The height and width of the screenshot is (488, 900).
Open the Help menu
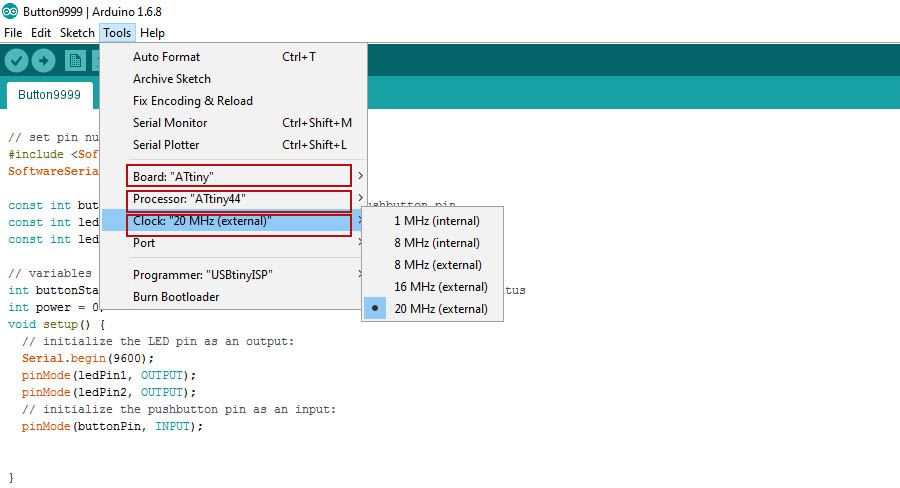click(152, 33)
